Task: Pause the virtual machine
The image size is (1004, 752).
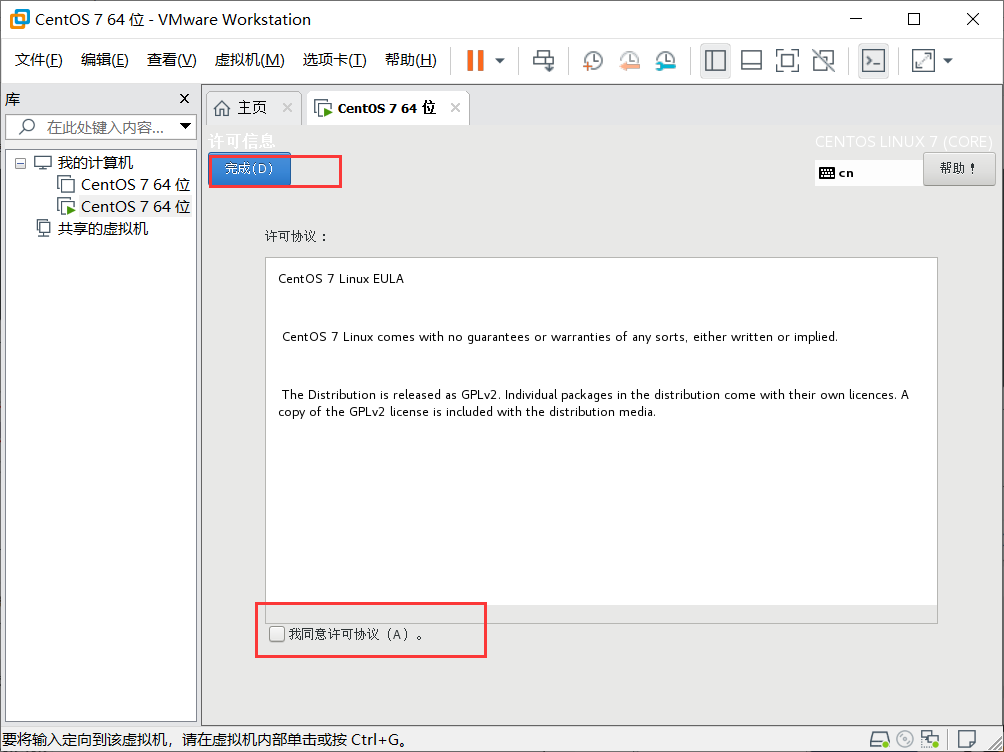Action: [475, 61]
